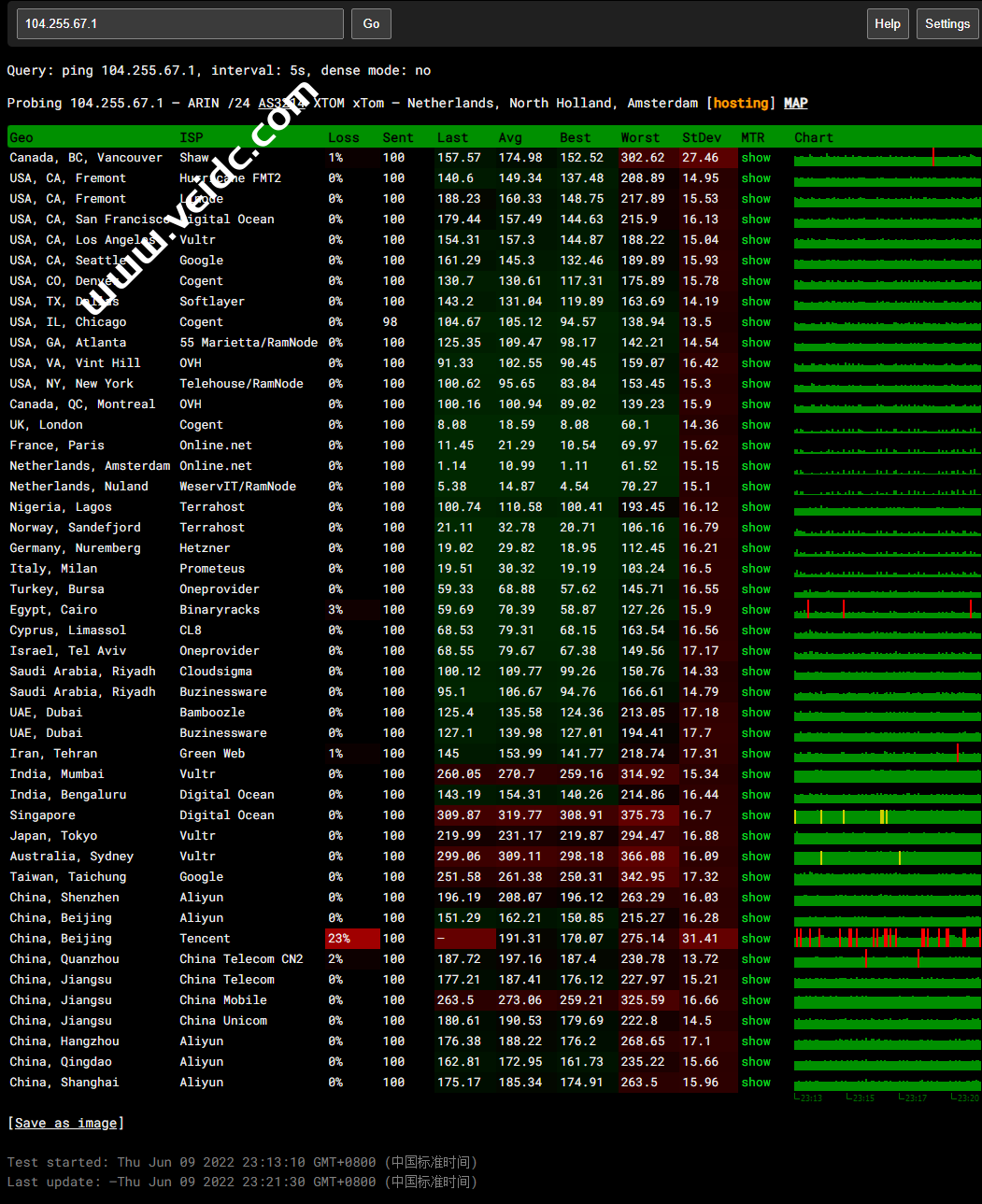Select the Cloudsigma ISP cell
The width and height of the screenshot is (982, 1204).
[x=216, y=672]
